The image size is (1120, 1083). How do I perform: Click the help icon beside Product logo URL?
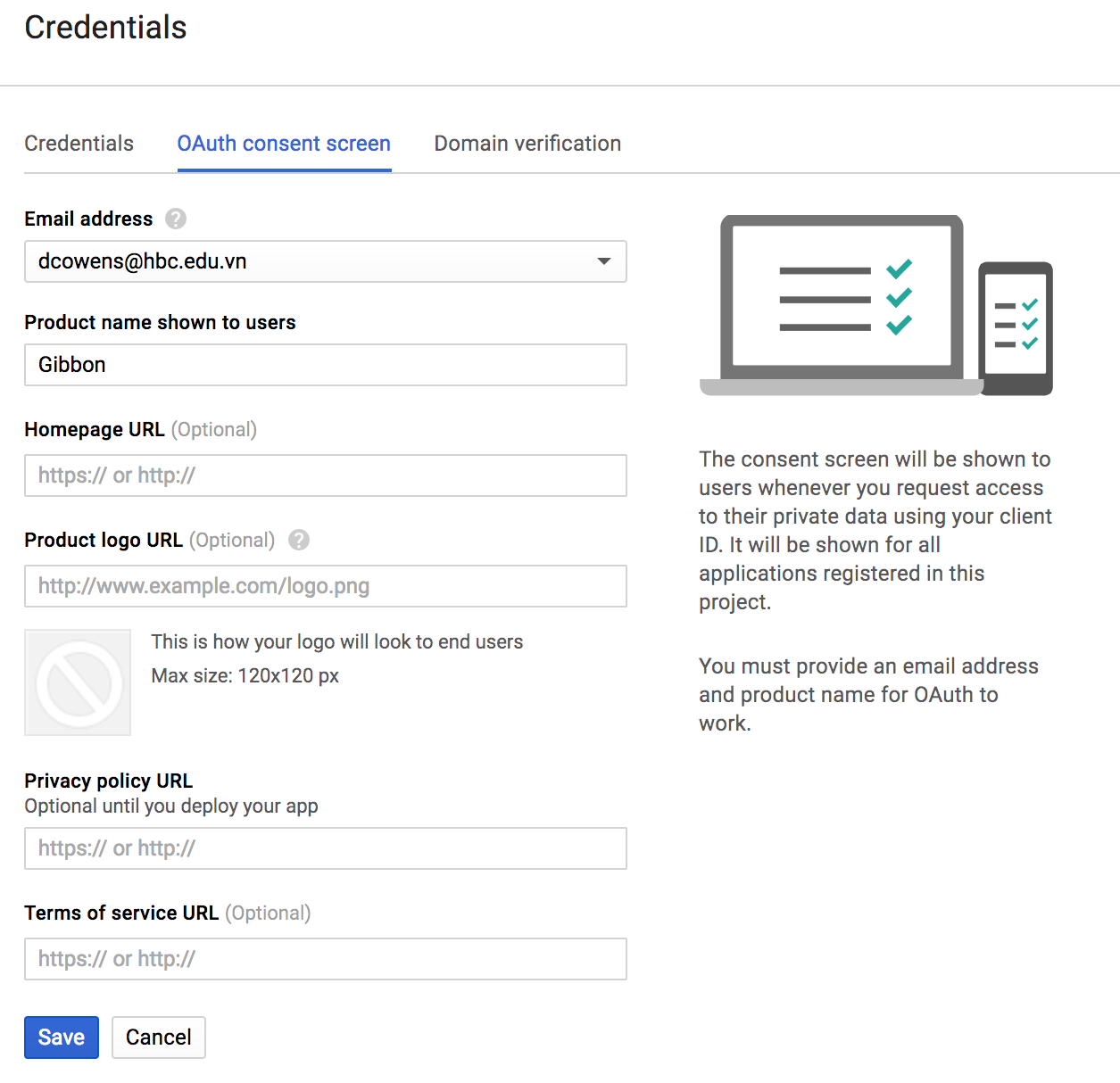[299, 540]
